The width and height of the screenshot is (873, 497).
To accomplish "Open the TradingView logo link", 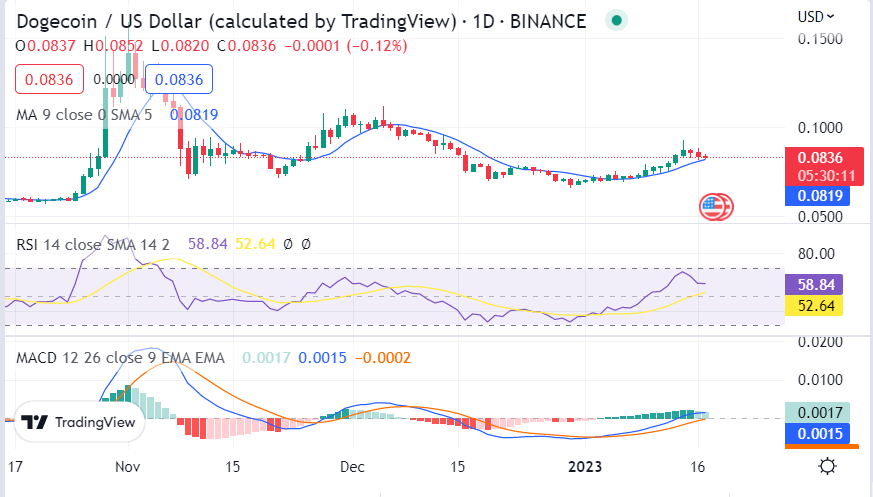I will coord(79,422).
